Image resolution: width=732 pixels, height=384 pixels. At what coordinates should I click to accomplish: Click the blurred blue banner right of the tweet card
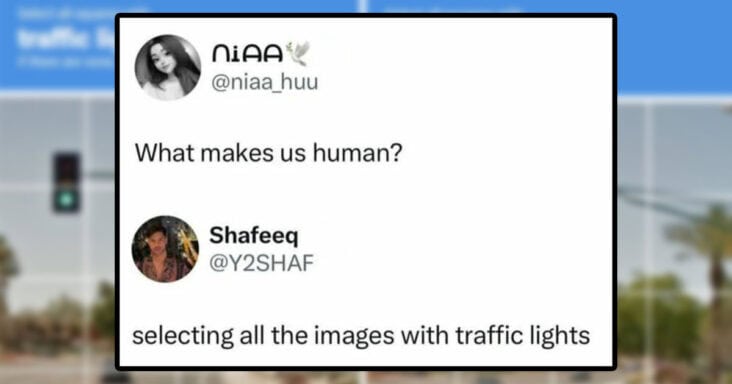pos(674,47)
